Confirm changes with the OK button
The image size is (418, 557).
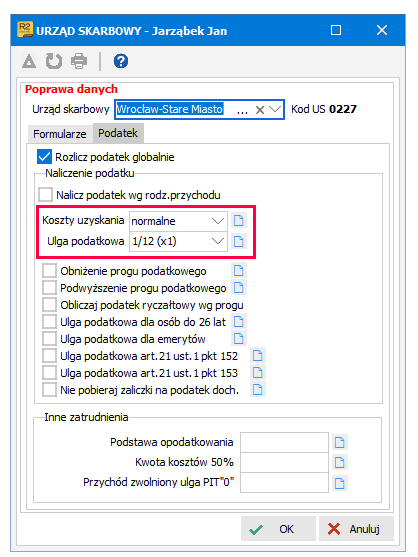(278, 529)
